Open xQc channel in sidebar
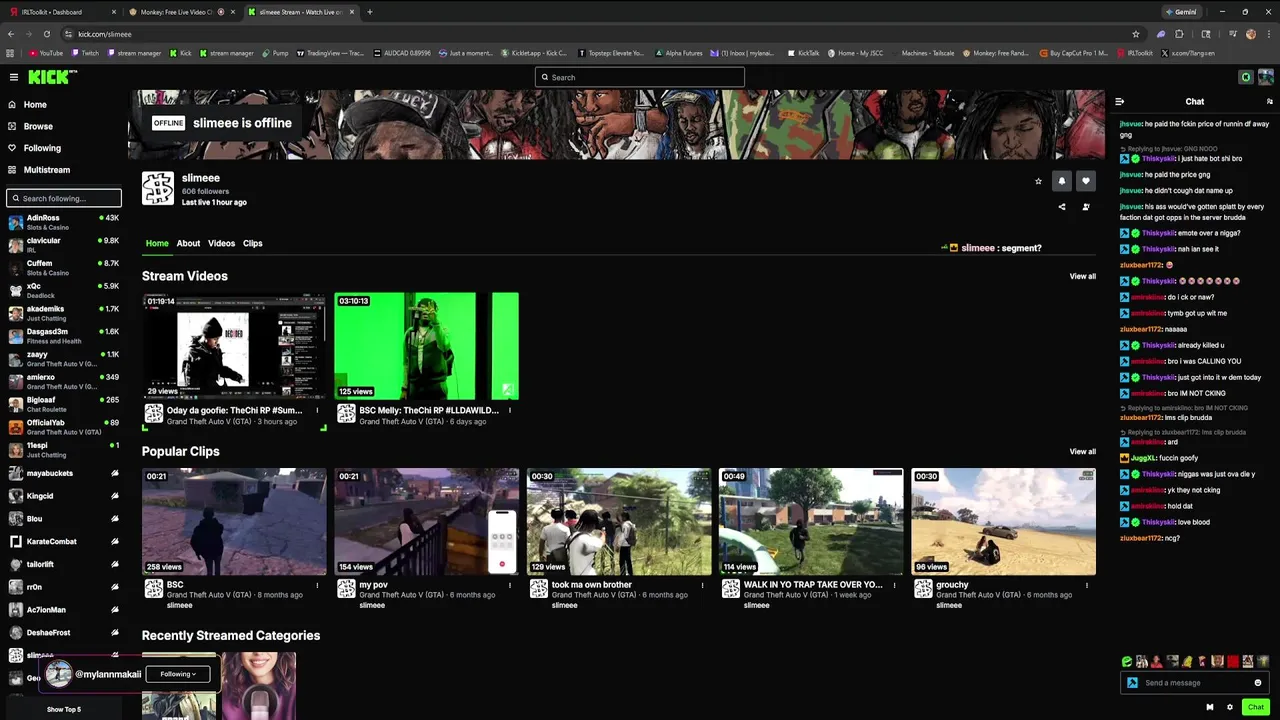The image size is (1280, 720). click(64, 290)
